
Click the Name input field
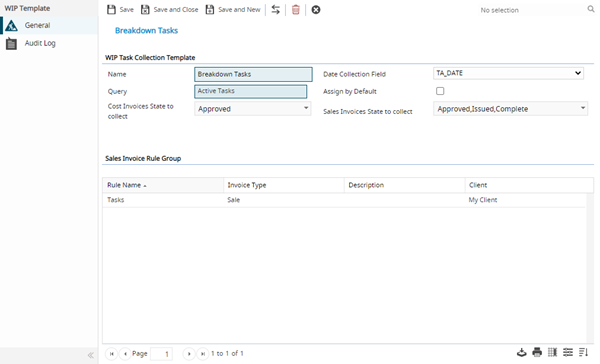point(253,74)
